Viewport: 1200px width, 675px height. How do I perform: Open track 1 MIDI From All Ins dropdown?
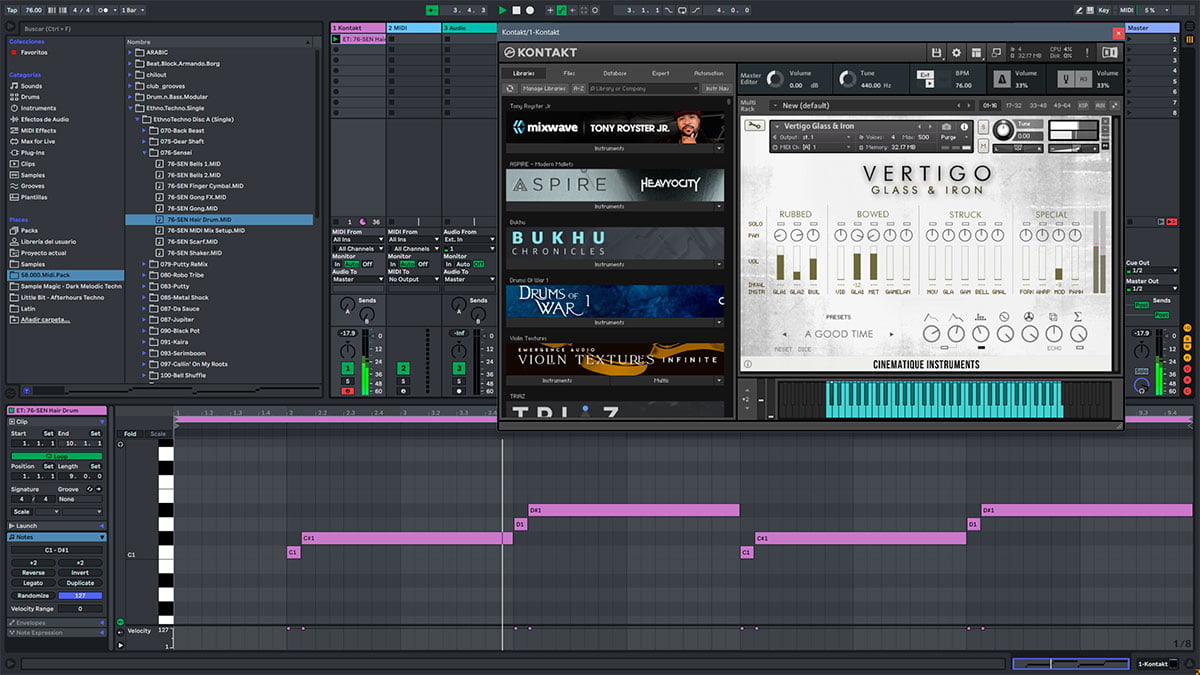[x=358, y=240]
